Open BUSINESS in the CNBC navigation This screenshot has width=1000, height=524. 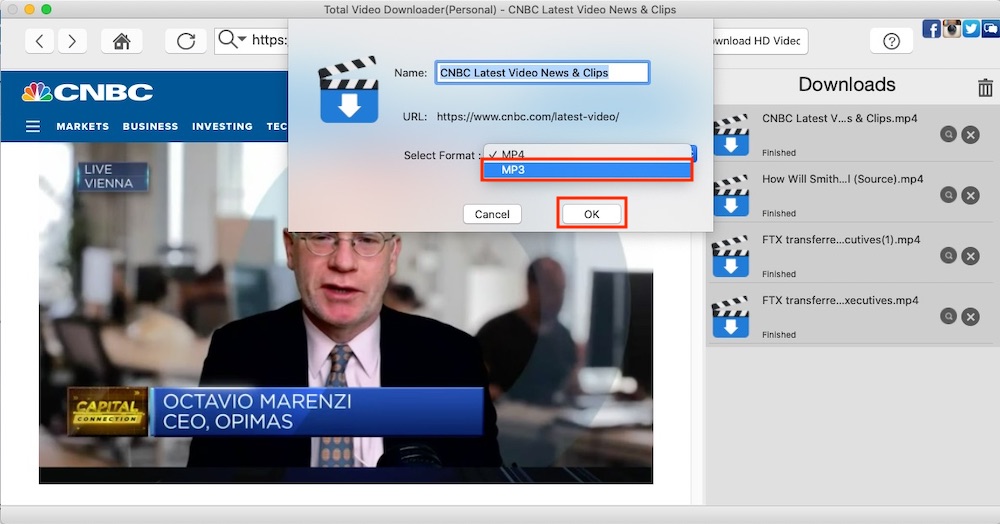coord(151,126)
